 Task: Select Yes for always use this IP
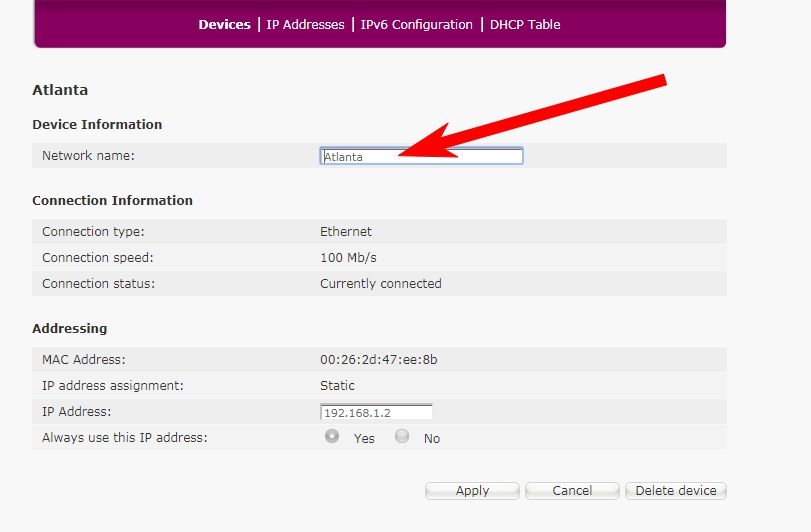click(x=332, y=437)
